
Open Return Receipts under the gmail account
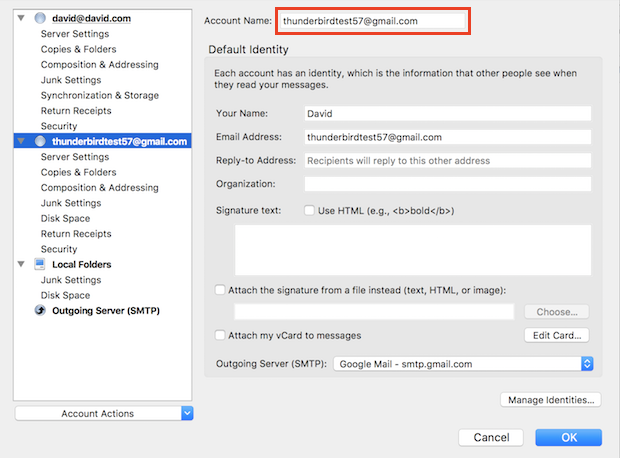(76, 234)
